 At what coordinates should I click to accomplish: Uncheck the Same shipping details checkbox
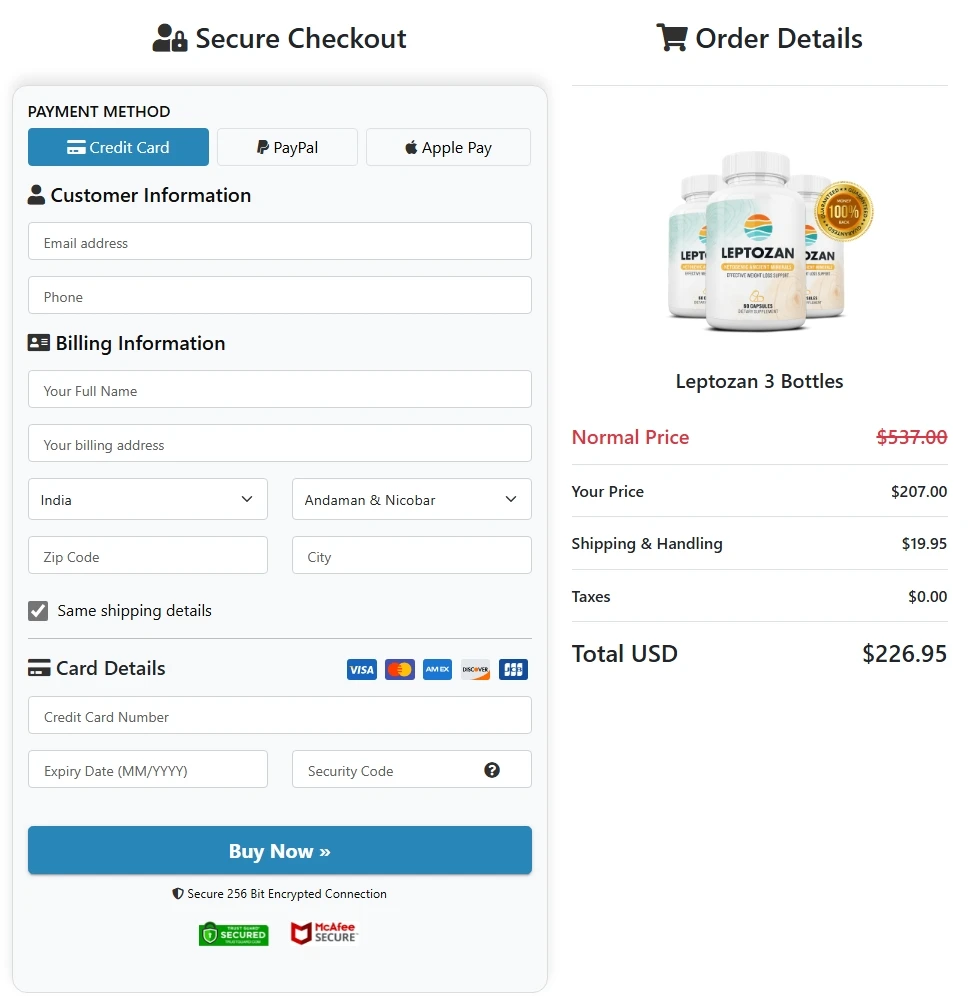[x=37, y=610]
